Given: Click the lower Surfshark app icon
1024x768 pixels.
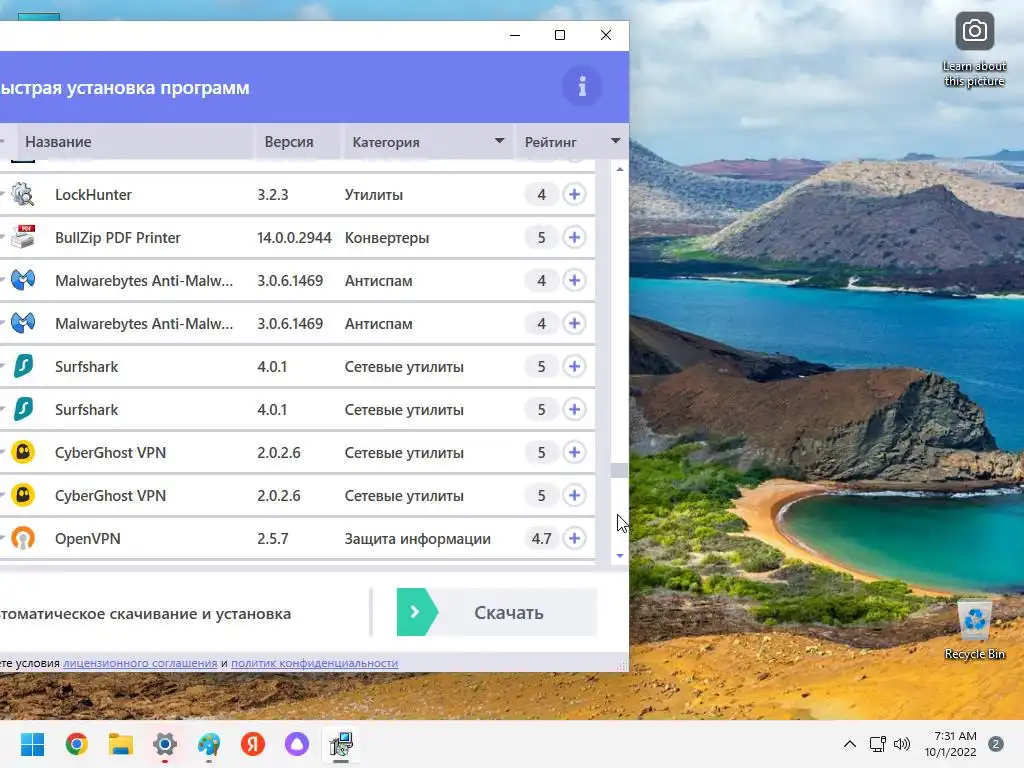Looking at the screenshot, I should pyautogui.click(x=23, y=409).
